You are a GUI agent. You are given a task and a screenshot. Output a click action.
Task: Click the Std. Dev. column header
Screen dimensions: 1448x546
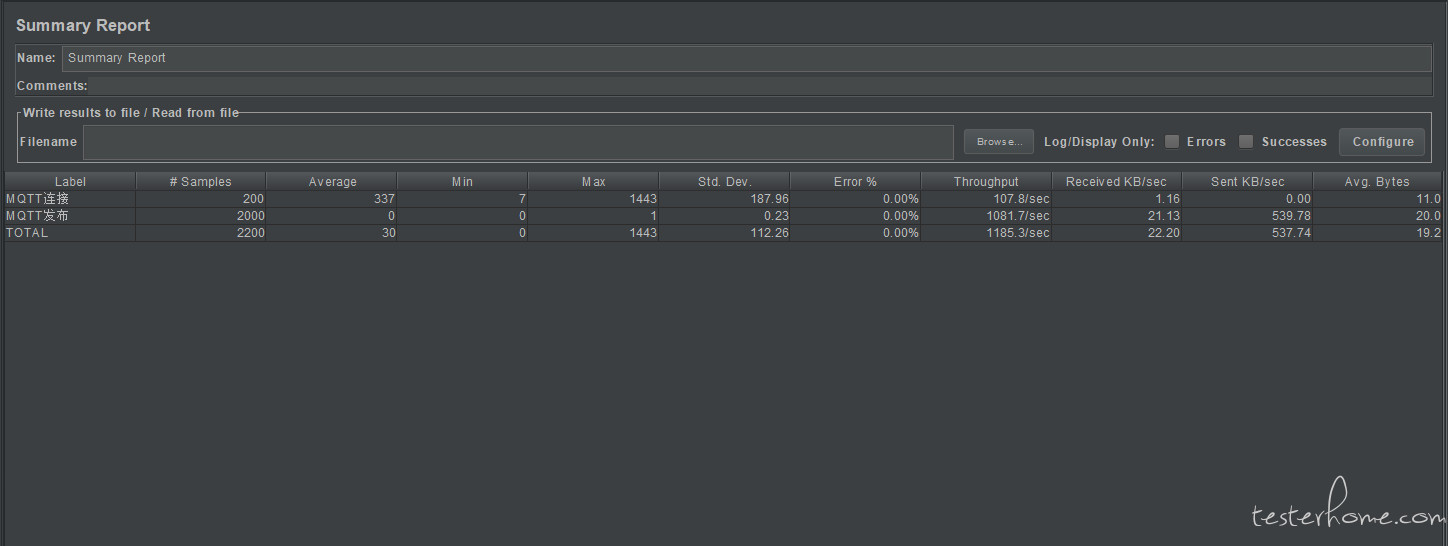(x=724, y=182)
